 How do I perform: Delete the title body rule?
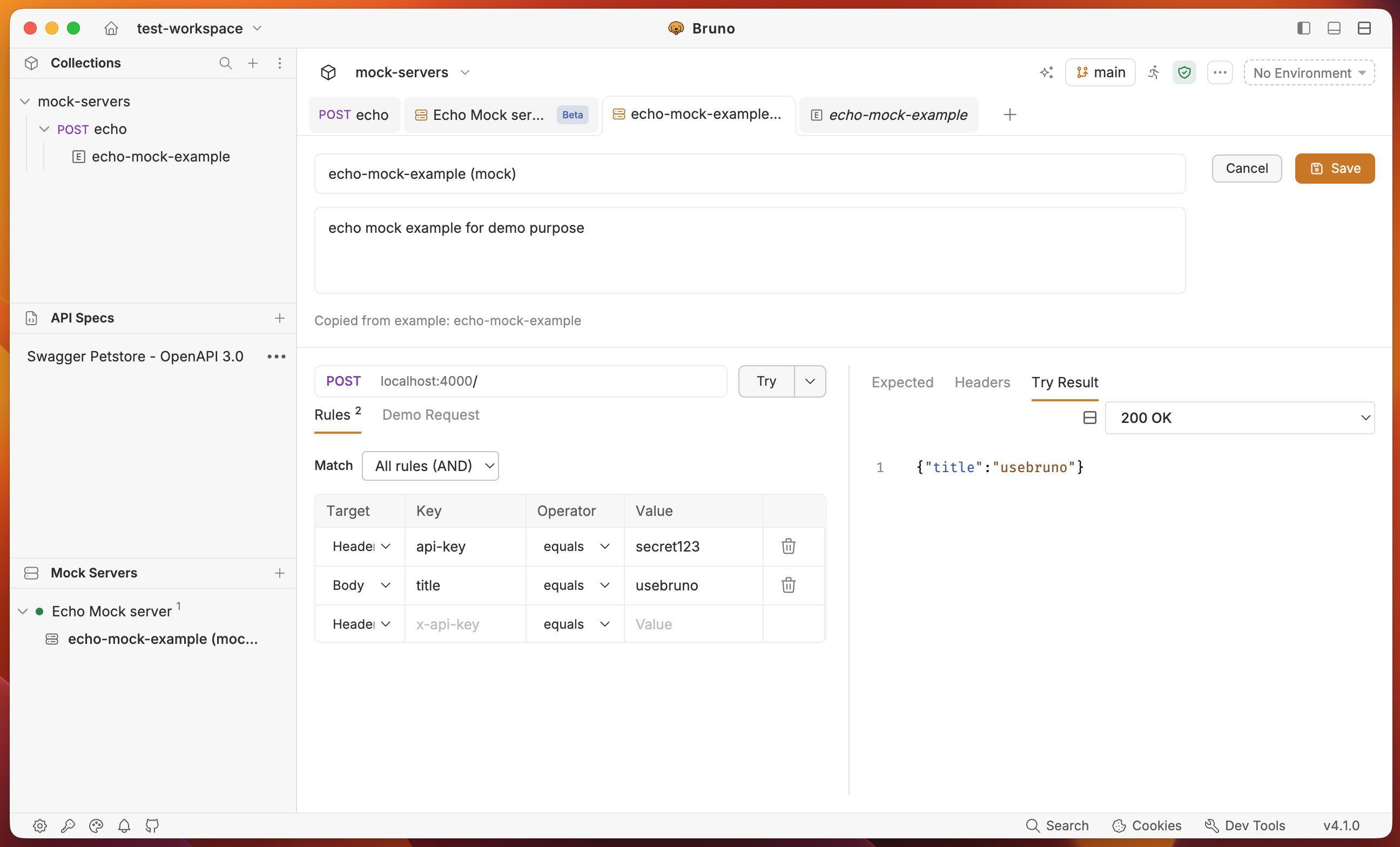(x=789, y=585)
